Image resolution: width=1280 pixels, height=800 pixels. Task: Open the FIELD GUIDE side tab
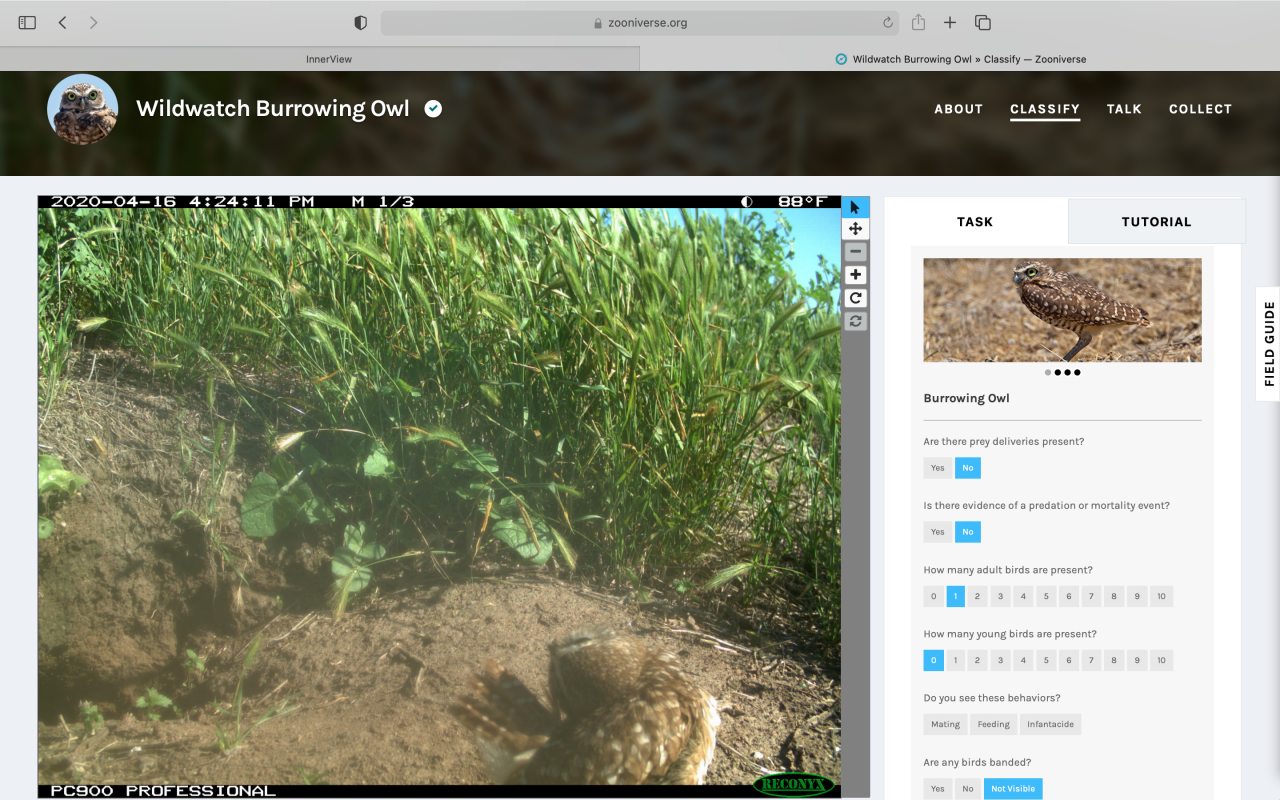[x=1268, y=344]
